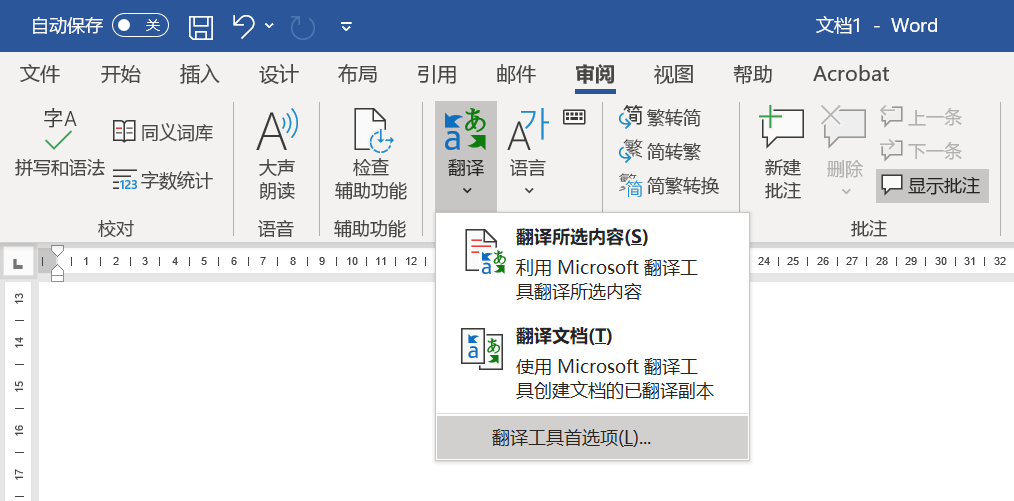
Task: Open the Acrobat tab
Action: 851,74
